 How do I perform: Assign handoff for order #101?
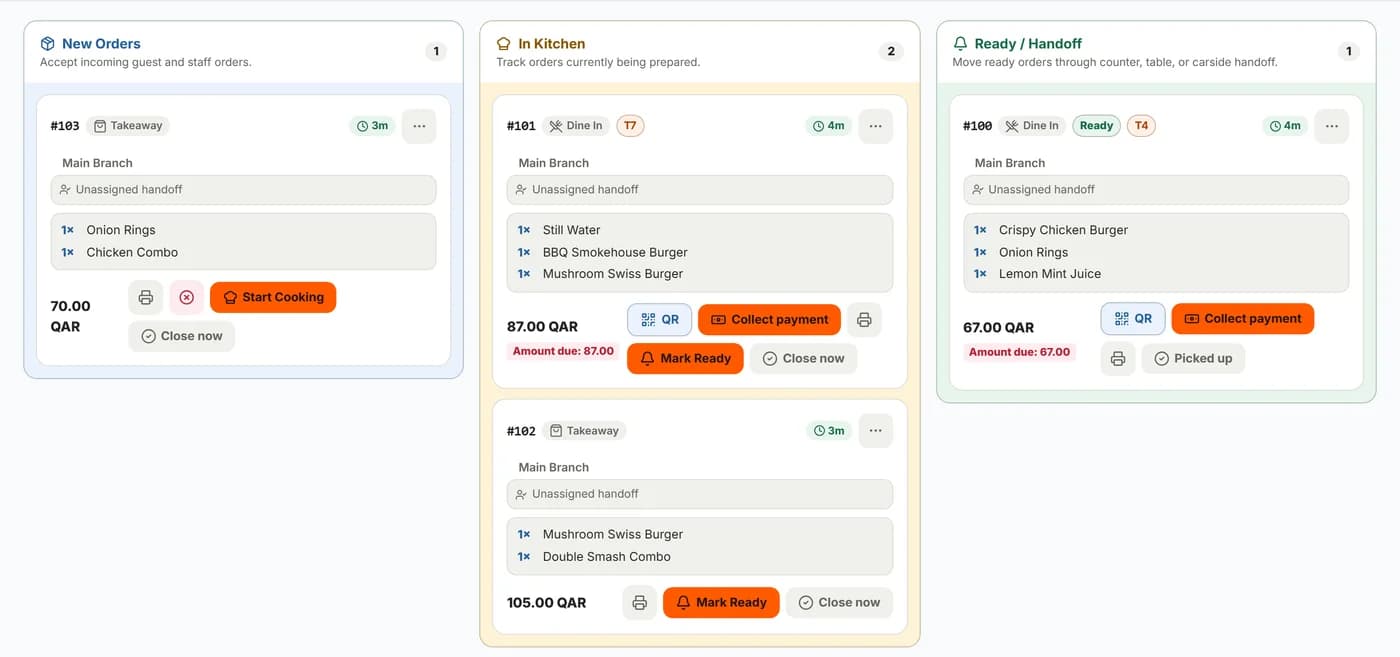coord(700,190)
